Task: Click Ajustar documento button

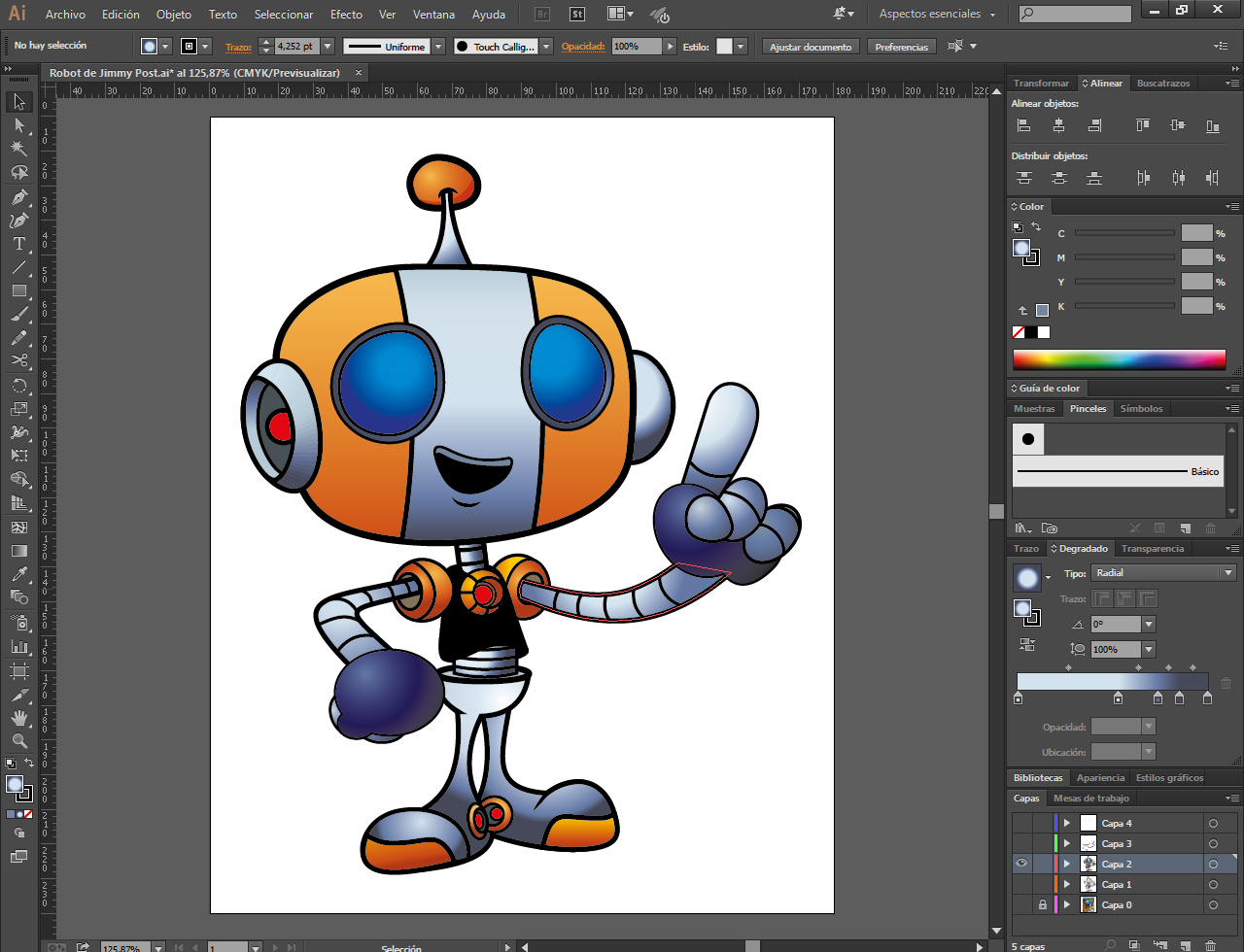Action: tap(811, 47)
